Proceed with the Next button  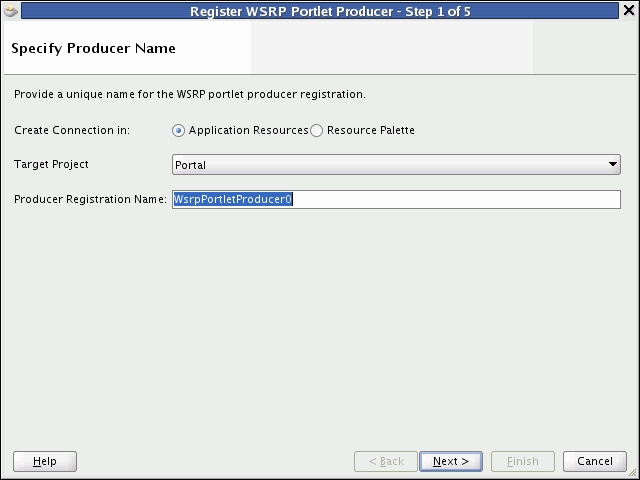pos(451,461)
